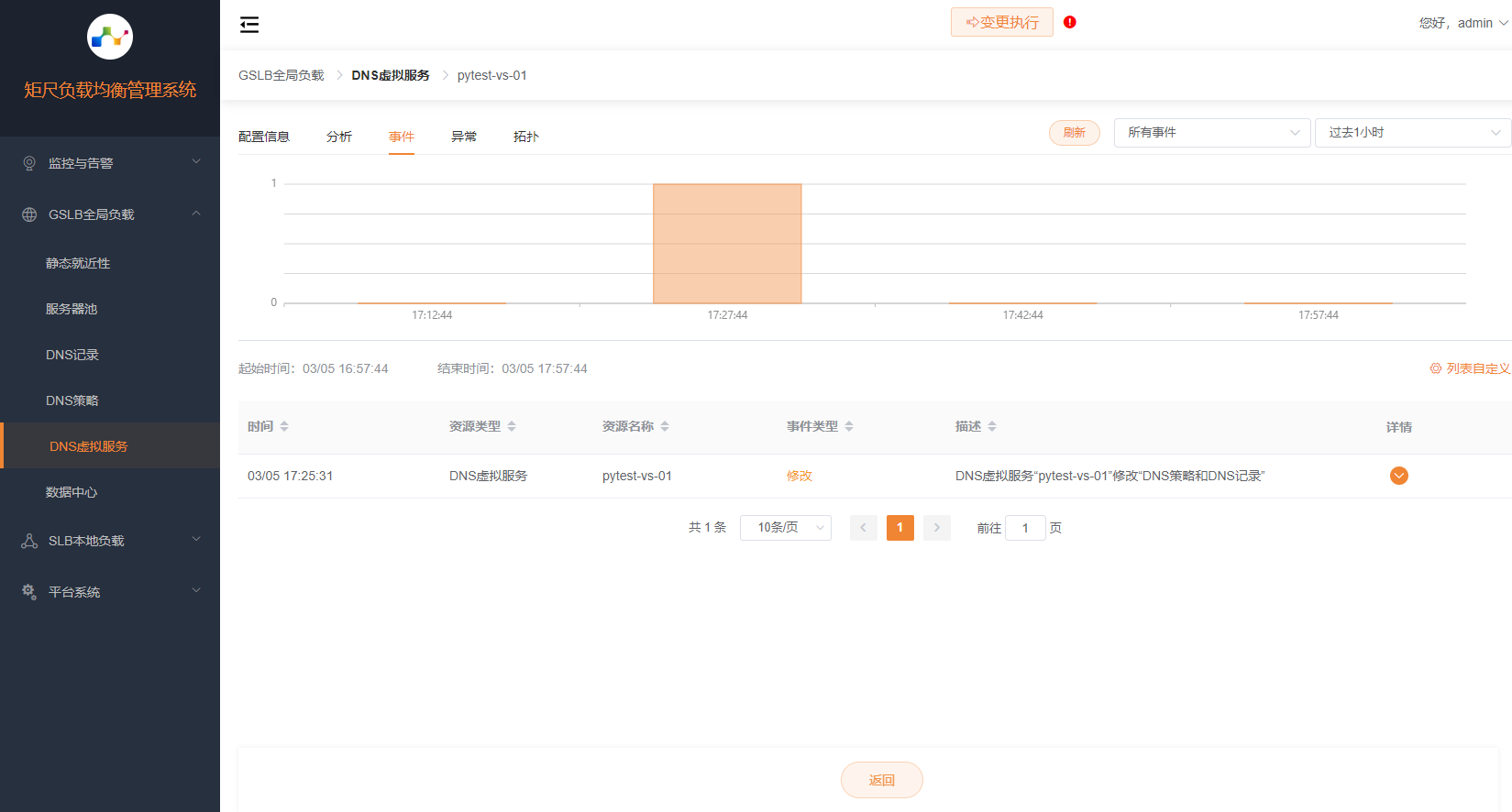Sort table by 资源名称 column
This screenshot has height=812, width=1512.
click(665, 426)
